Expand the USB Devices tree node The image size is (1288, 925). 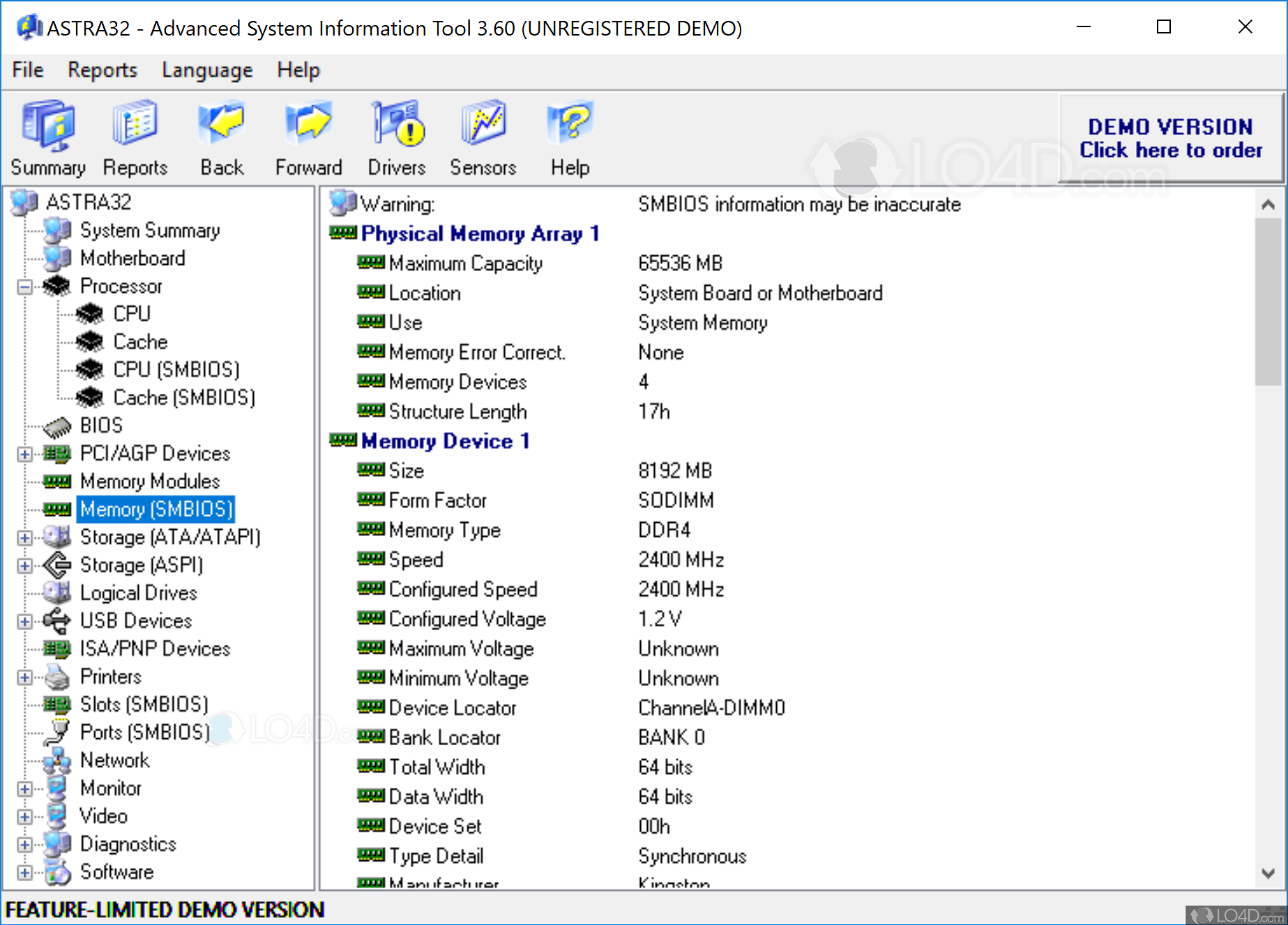(x=25, y=621)
